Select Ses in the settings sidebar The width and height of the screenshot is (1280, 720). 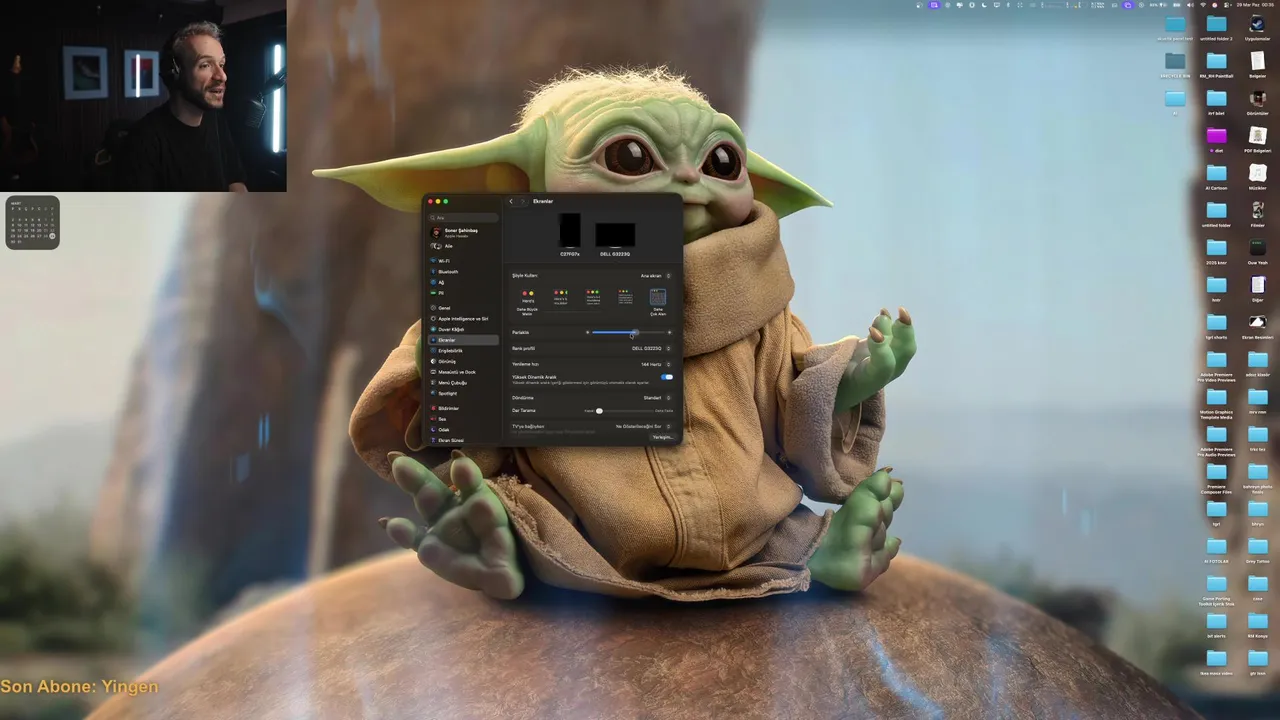pyautogui.click(x=464, y=419)
